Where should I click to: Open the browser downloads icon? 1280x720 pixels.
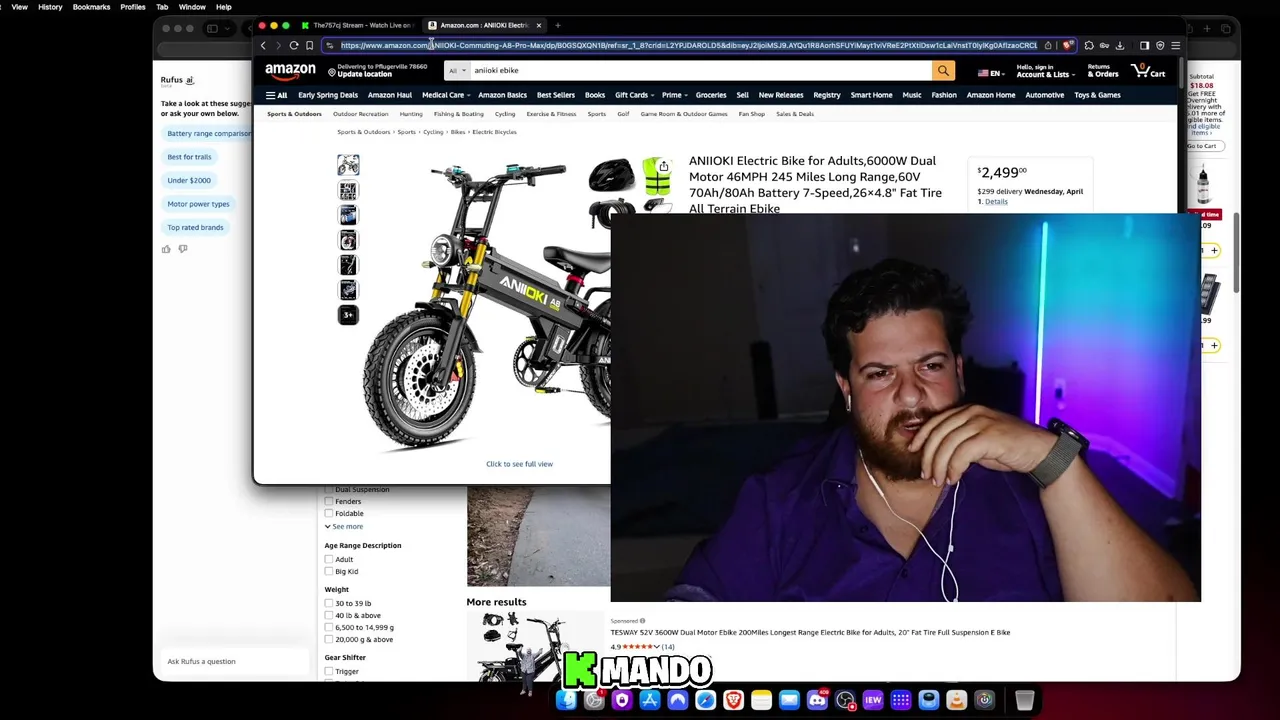[x=1119, y=45]
